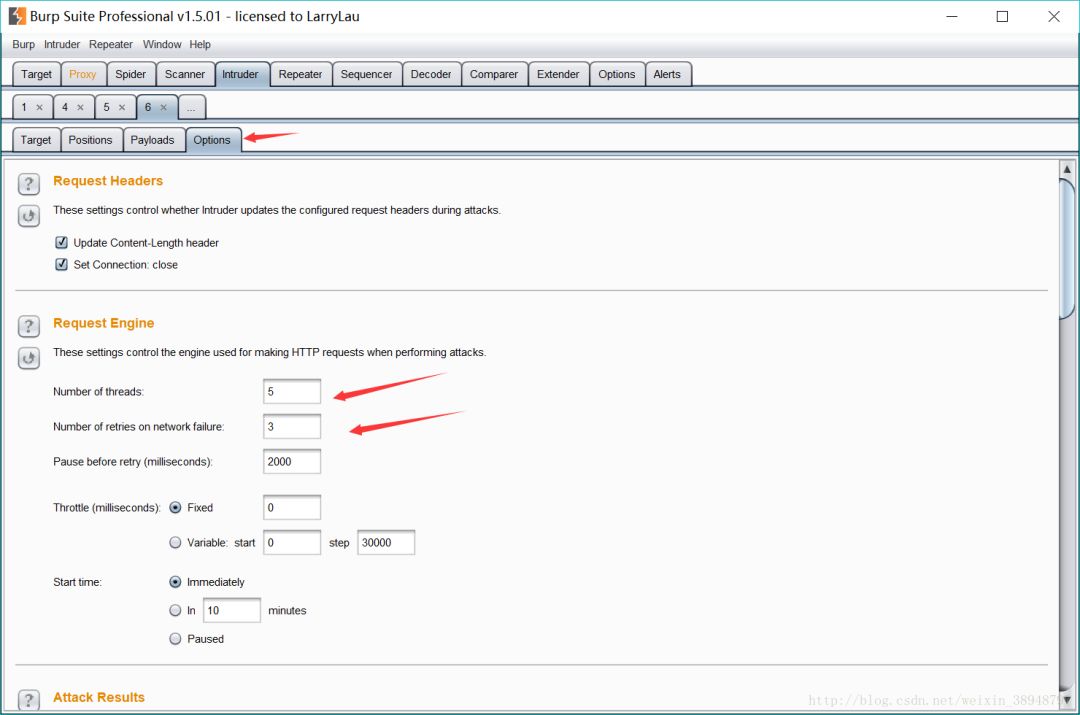The image size is (1080, 715).
Task: Open the top-level Options tab
Action: (616, 74)
